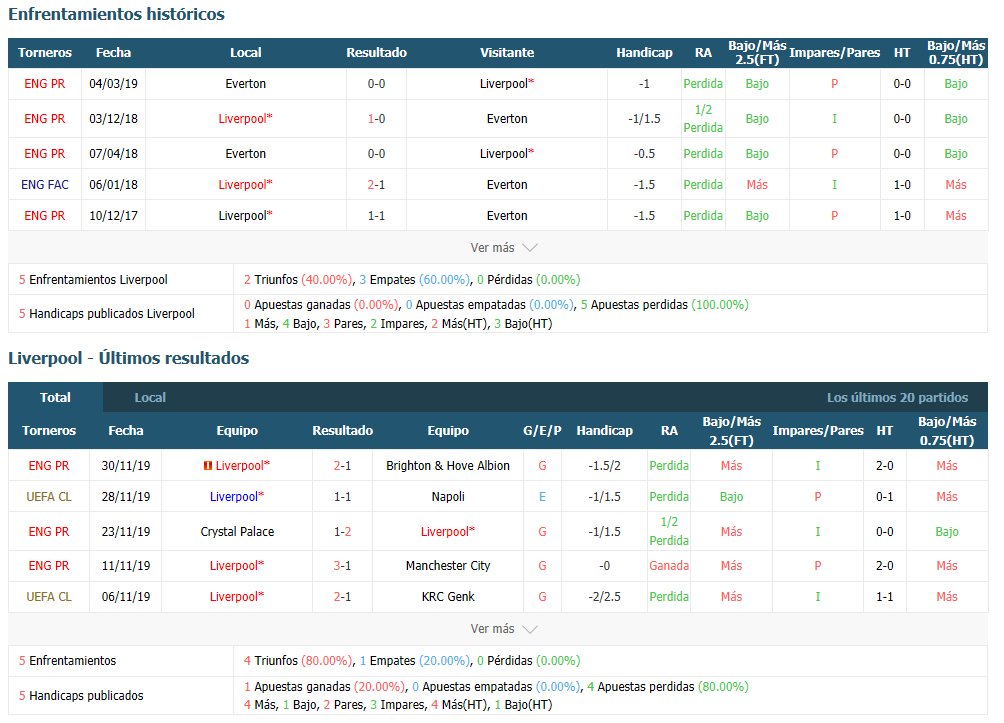This screenshot has width=1004, height=723.
Task: Click the 1/2 Perdida cell in Crystal Palace row
Action: coord(668,532)
